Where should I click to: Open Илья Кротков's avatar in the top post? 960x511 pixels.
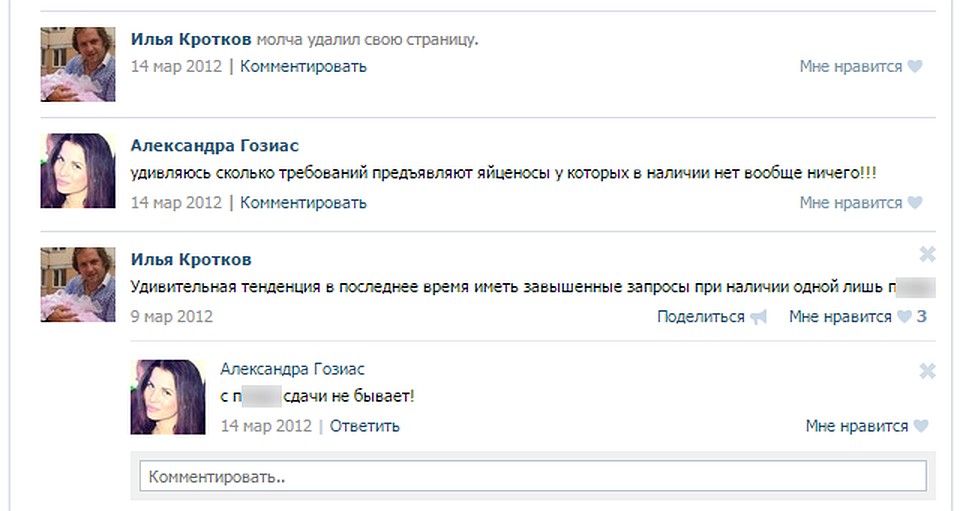coord(78,64)
